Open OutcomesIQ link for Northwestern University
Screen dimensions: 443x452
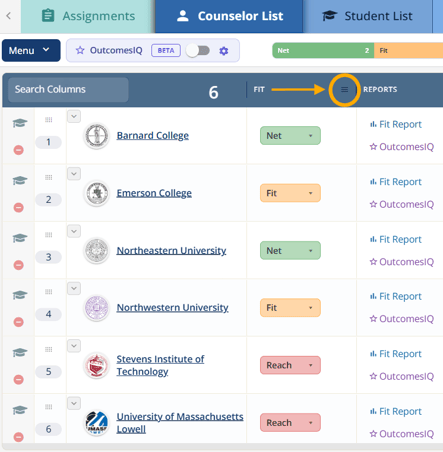coord(402,319)
